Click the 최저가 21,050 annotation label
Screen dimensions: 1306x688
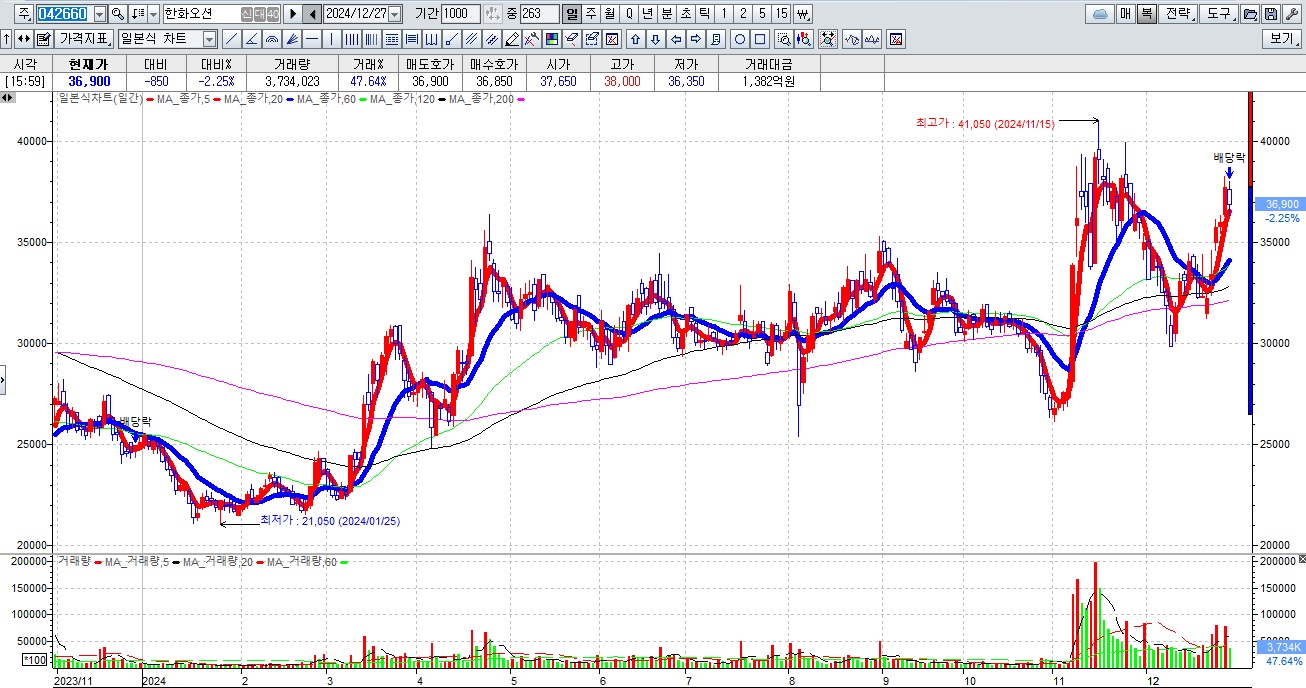point(330,521)
